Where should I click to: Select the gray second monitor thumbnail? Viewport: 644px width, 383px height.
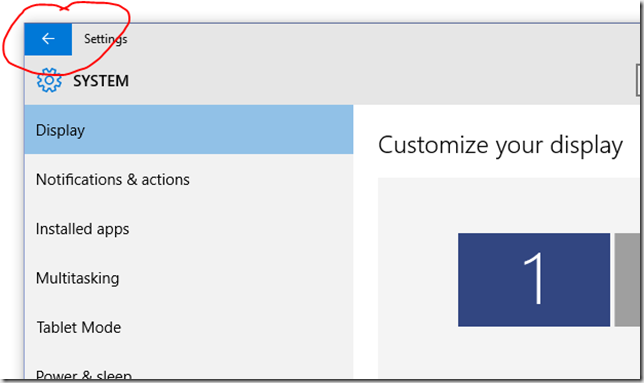[627, 280]
